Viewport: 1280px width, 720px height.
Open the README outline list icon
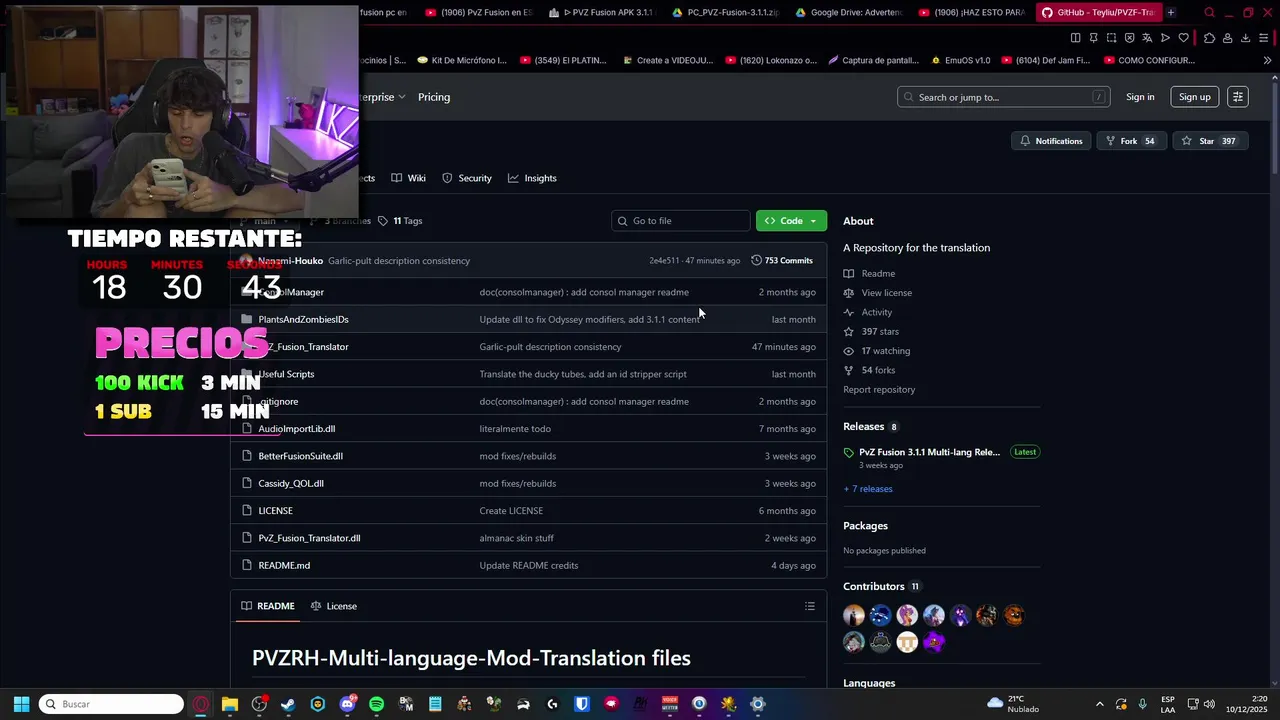[x=810, y=606]
